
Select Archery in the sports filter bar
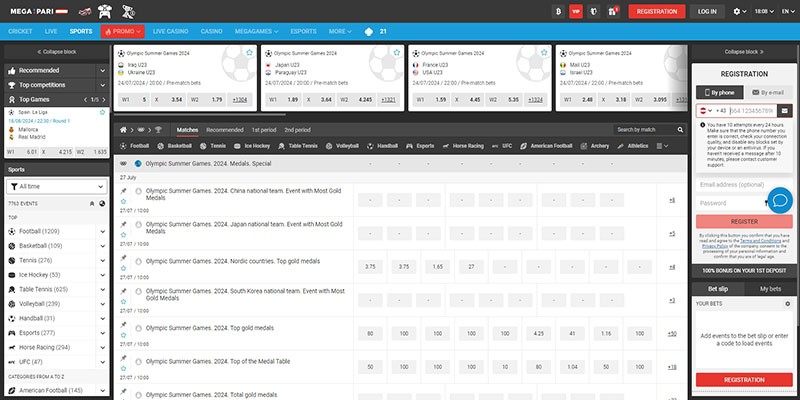click(x=594, y=146)
